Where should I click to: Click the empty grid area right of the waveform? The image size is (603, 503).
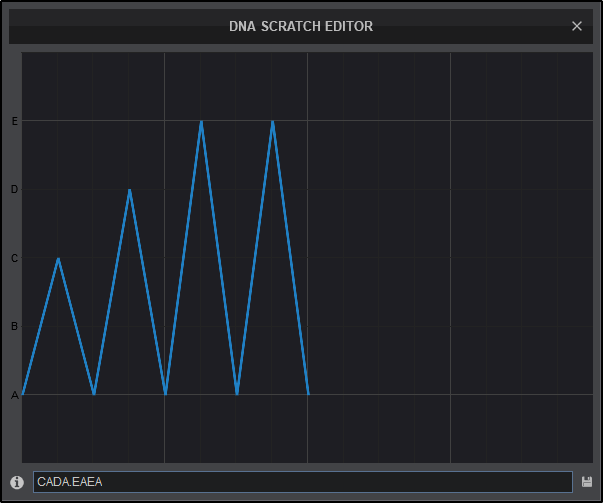coord(450,260)
